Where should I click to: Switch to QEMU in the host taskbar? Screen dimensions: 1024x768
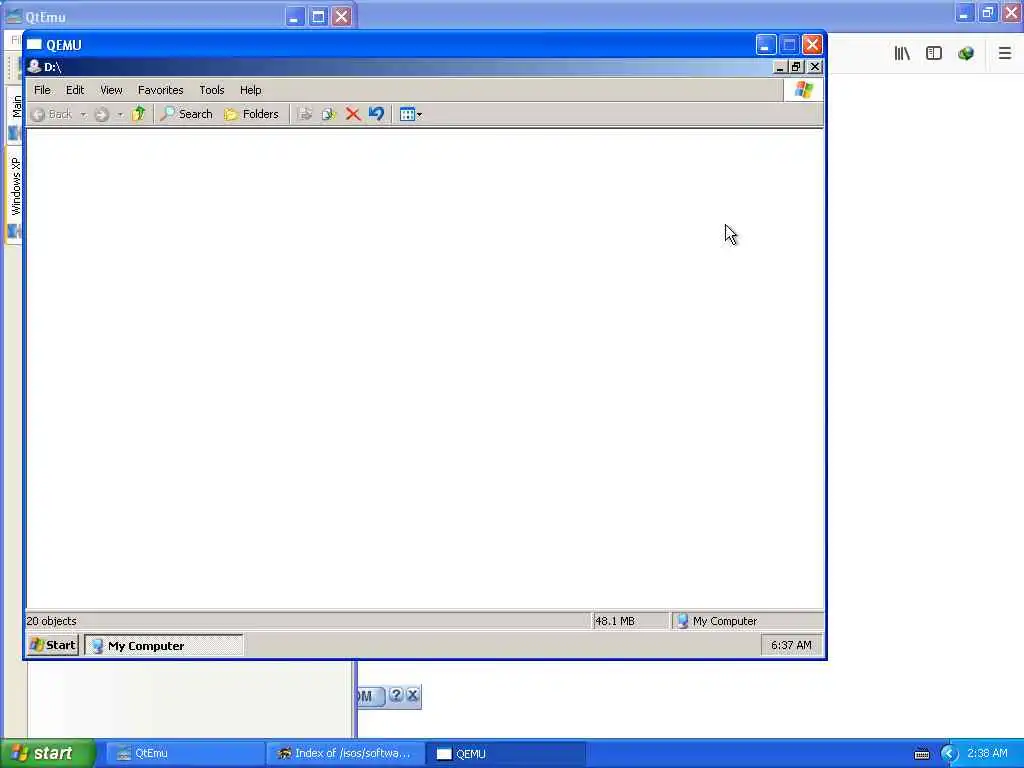click(x=505, y=753)
